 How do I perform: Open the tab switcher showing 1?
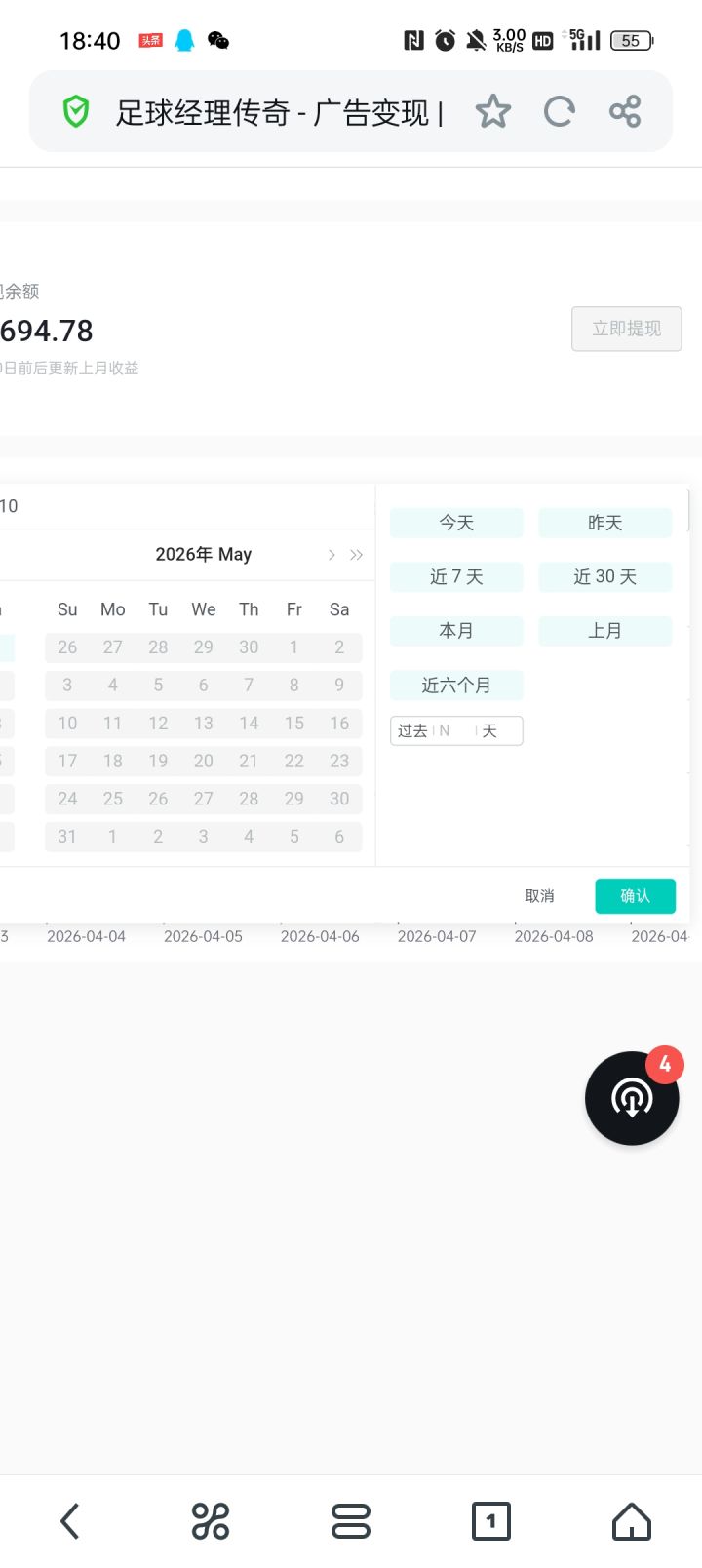pyautogui.click(x=491, y=1521)
